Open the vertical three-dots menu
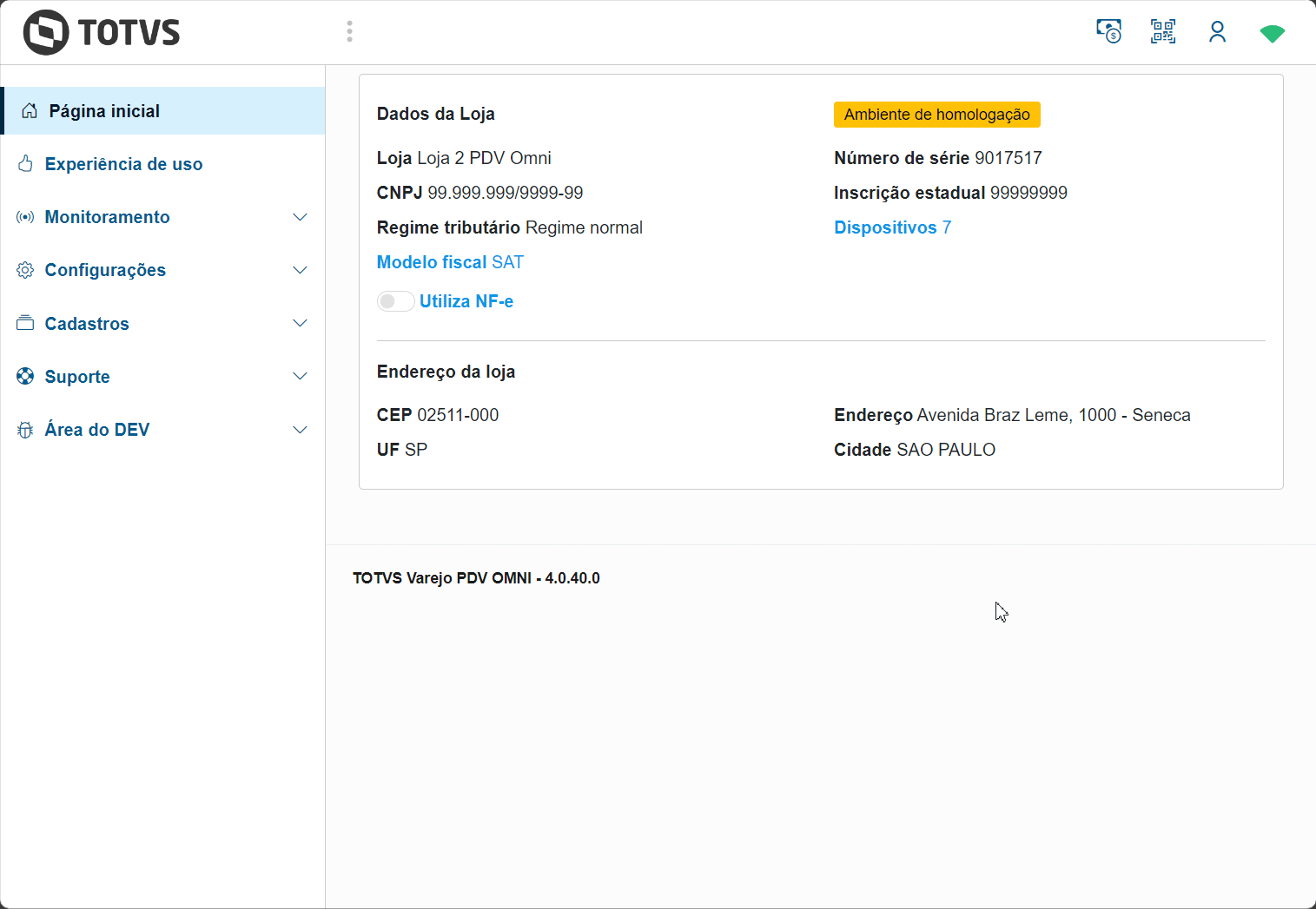Screen dimensions: 1316x909 349,32
